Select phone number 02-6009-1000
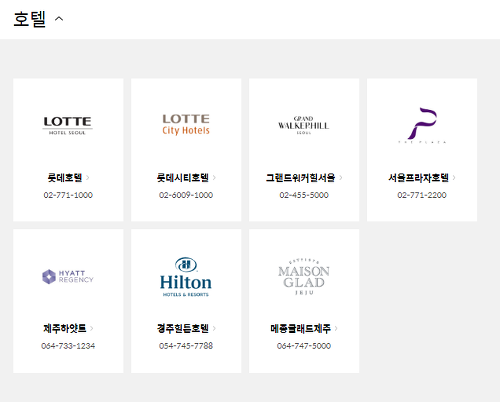This screenshot has height=402, width=500. click(186, 195)
